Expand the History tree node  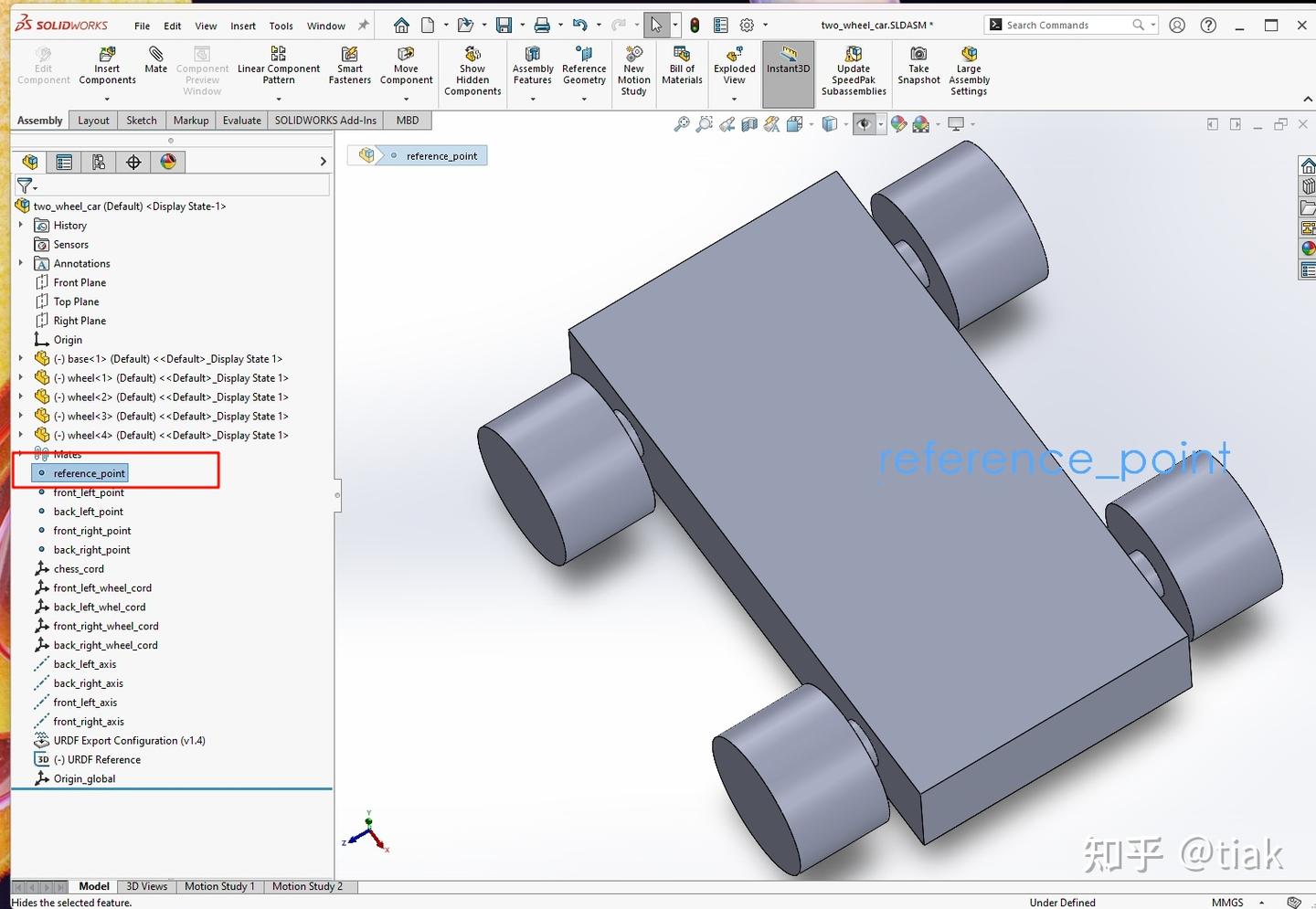(x=21, y=225)
